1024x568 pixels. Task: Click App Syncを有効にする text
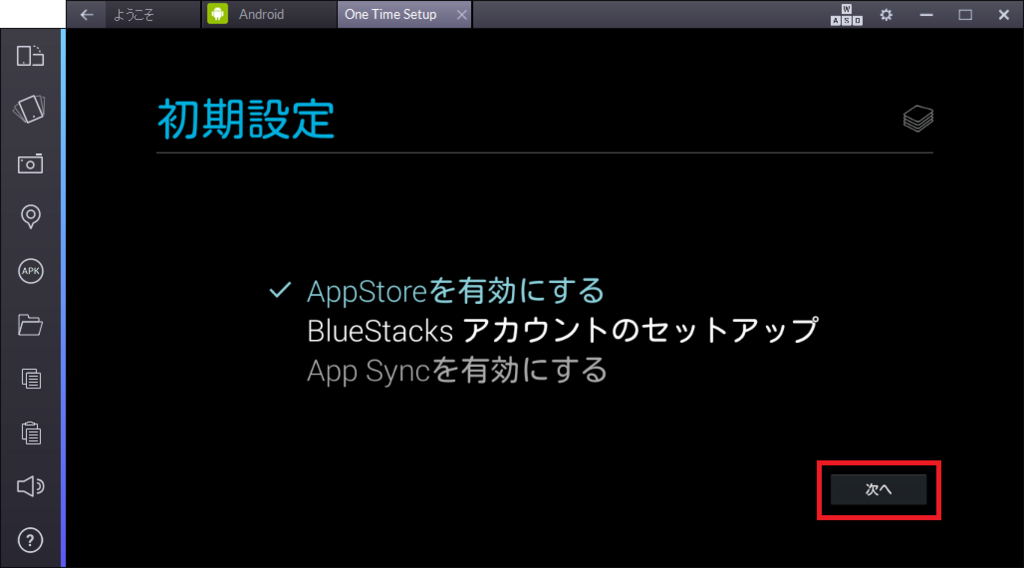(457, 370)
